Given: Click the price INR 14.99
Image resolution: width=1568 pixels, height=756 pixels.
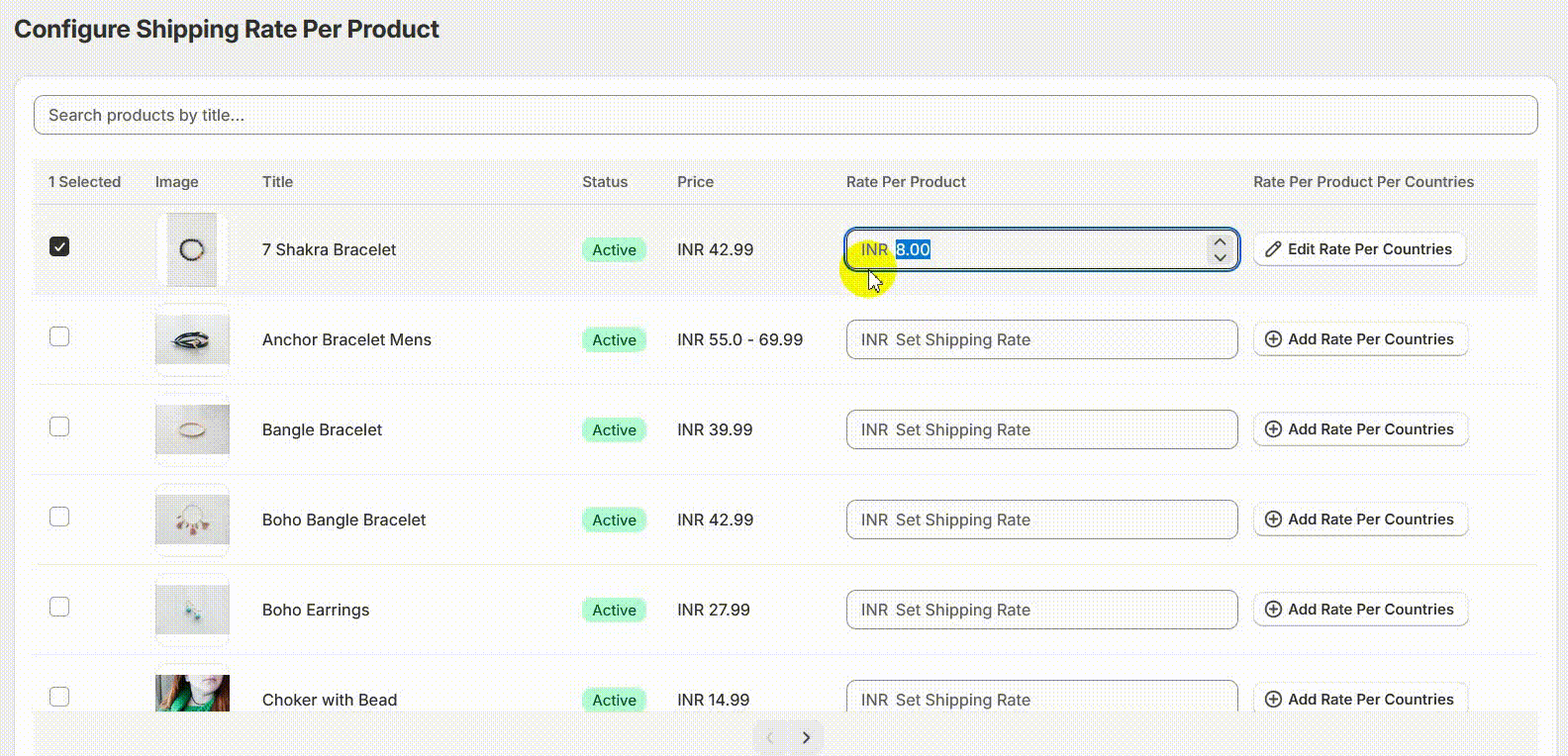Looking at the screenshot, I should pos(713,700).
